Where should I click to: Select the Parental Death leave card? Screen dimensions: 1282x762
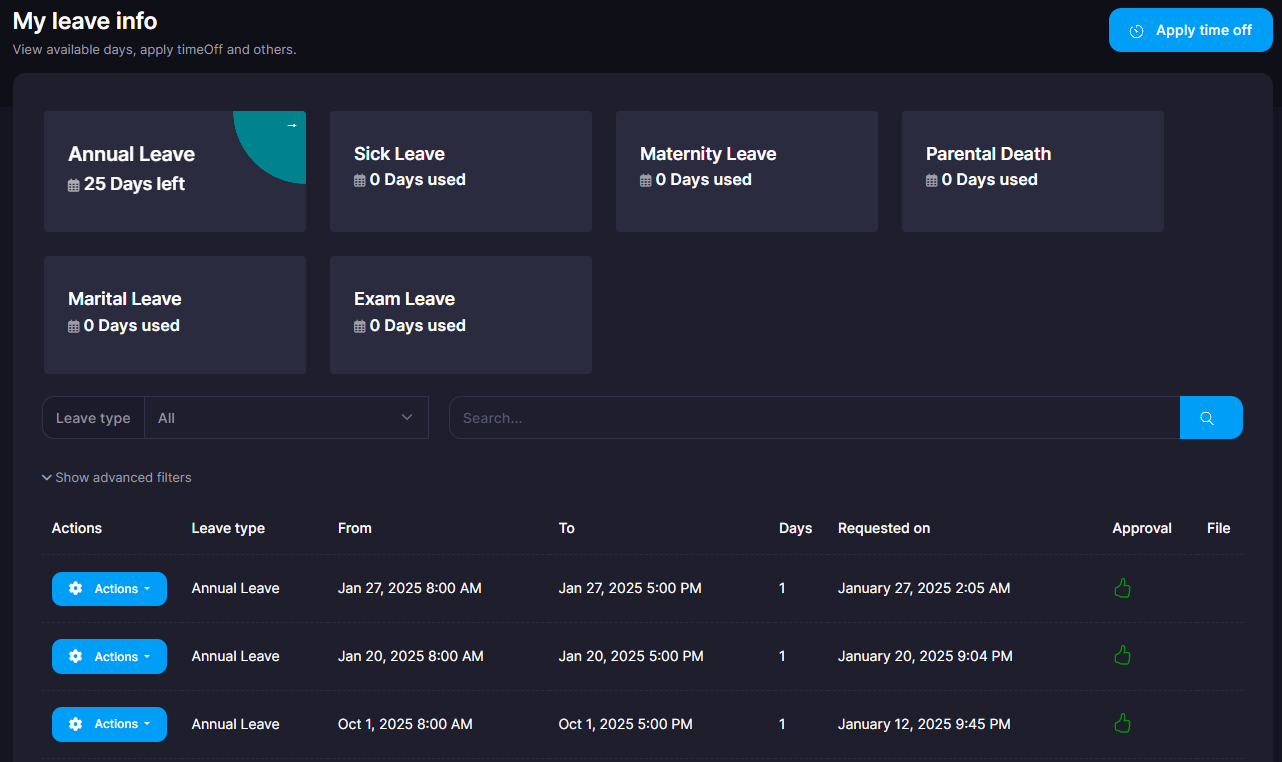click(x=1032, y=171)
